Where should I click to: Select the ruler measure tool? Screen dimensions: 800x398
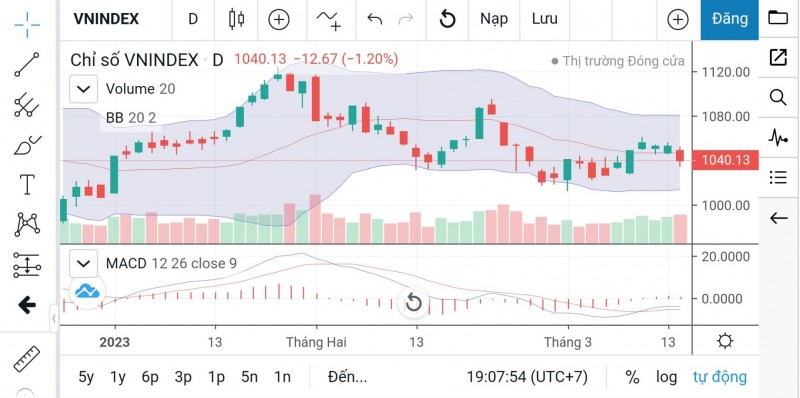tap(26, 359)
